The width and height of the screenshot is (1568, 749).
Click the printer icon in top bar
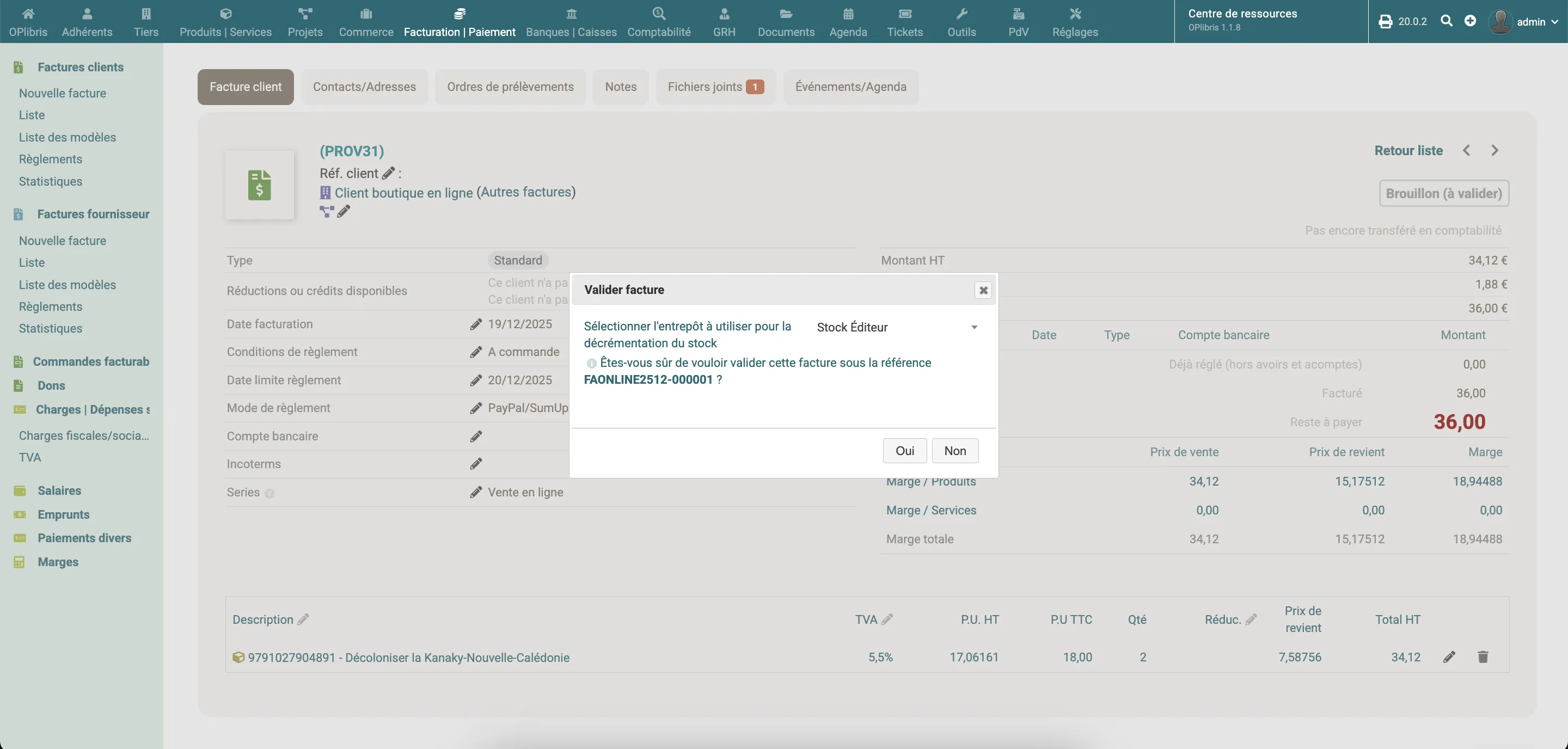pos(1386,22)
